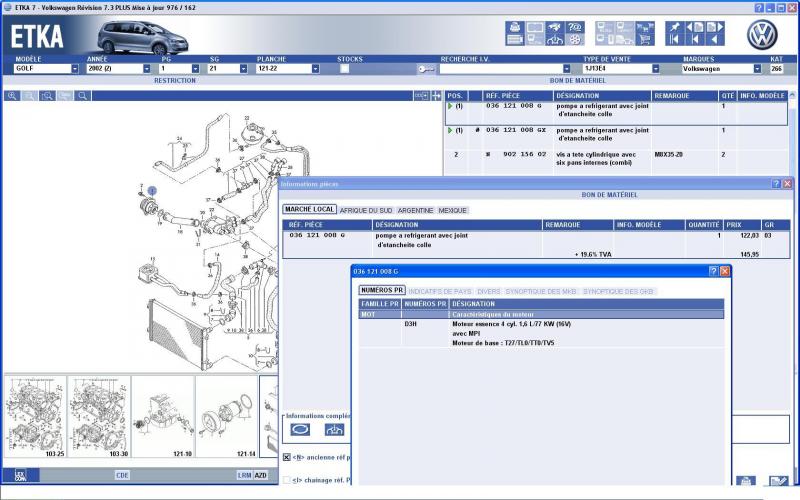Click the KAT 266 field
This screenshot has height=500, width=800.
tap(776, 69)
